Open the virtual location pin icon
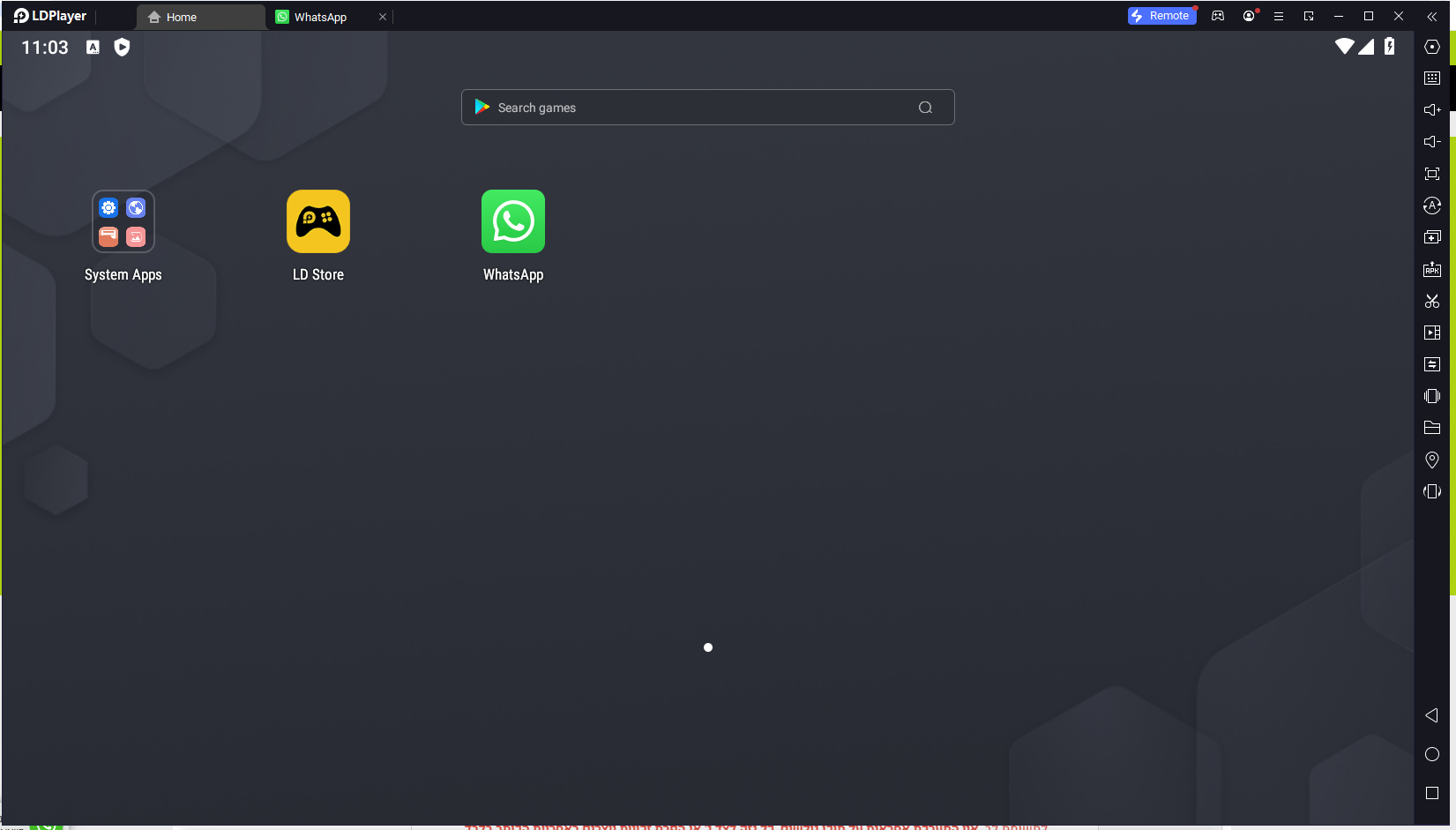Image resolution: width=1456 pixels, height=830 pixels. coord(1432,460)
